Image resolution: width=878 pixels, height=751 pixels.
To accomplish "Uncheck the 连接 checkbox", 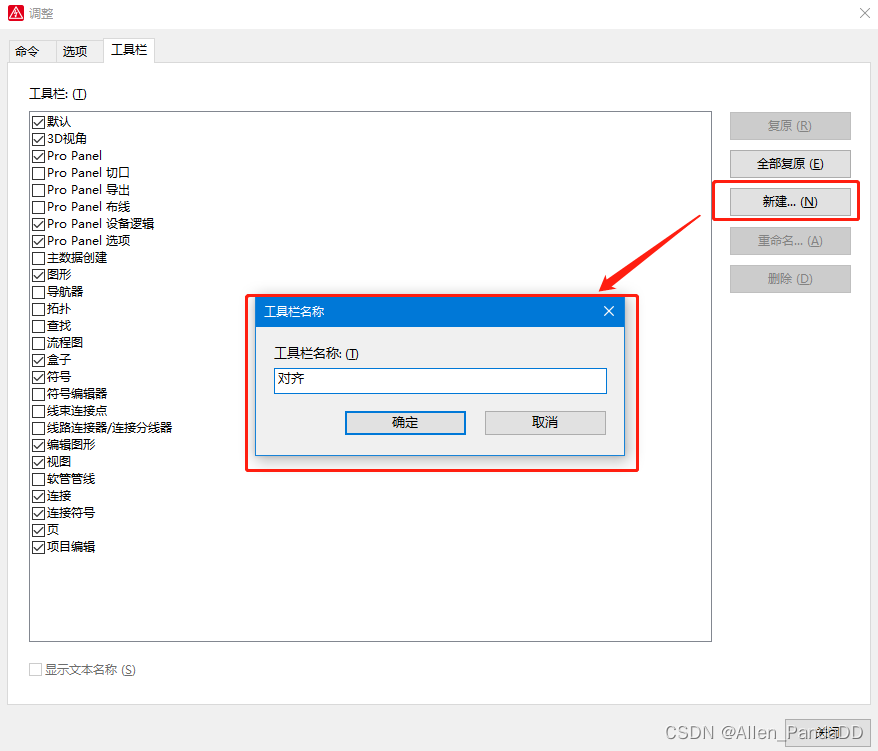I will (x=39, y=496).
